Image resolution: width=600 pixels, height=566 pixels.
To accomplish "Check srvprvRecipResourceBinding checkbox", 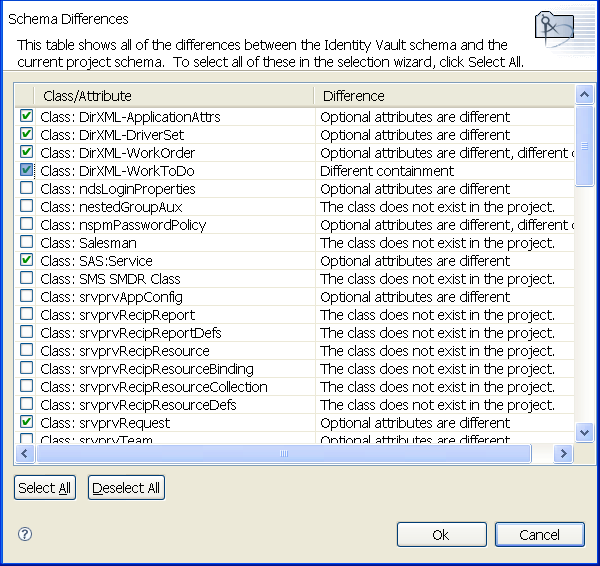I will tap(26, 367).
